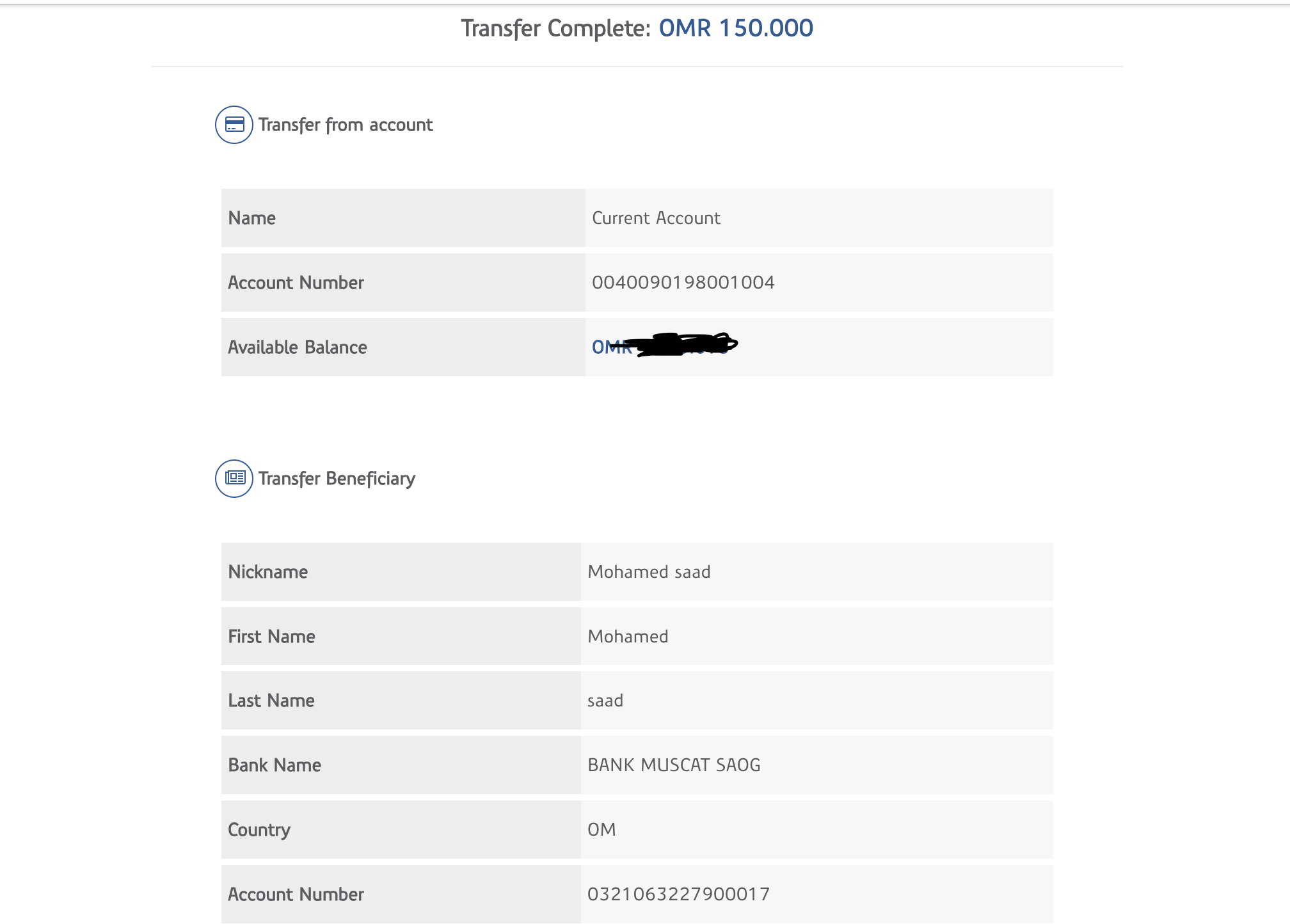The width and height of the screenshot is (1290, 924).
Task: Click the Country value OM
Action: coord(601,830)
